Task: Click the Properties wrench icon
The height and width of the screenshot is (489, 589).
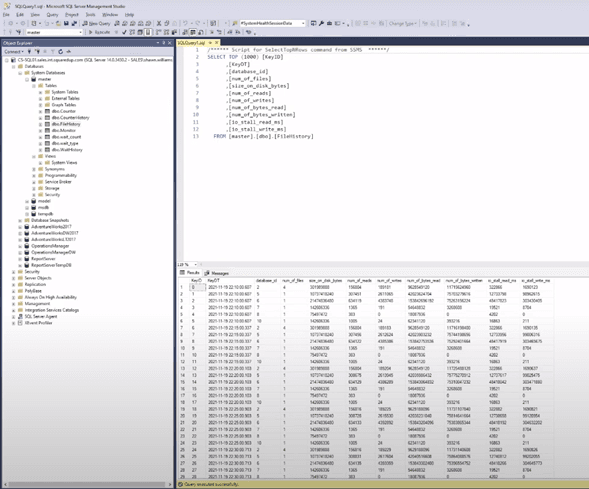Action: [x=322, y=23]
